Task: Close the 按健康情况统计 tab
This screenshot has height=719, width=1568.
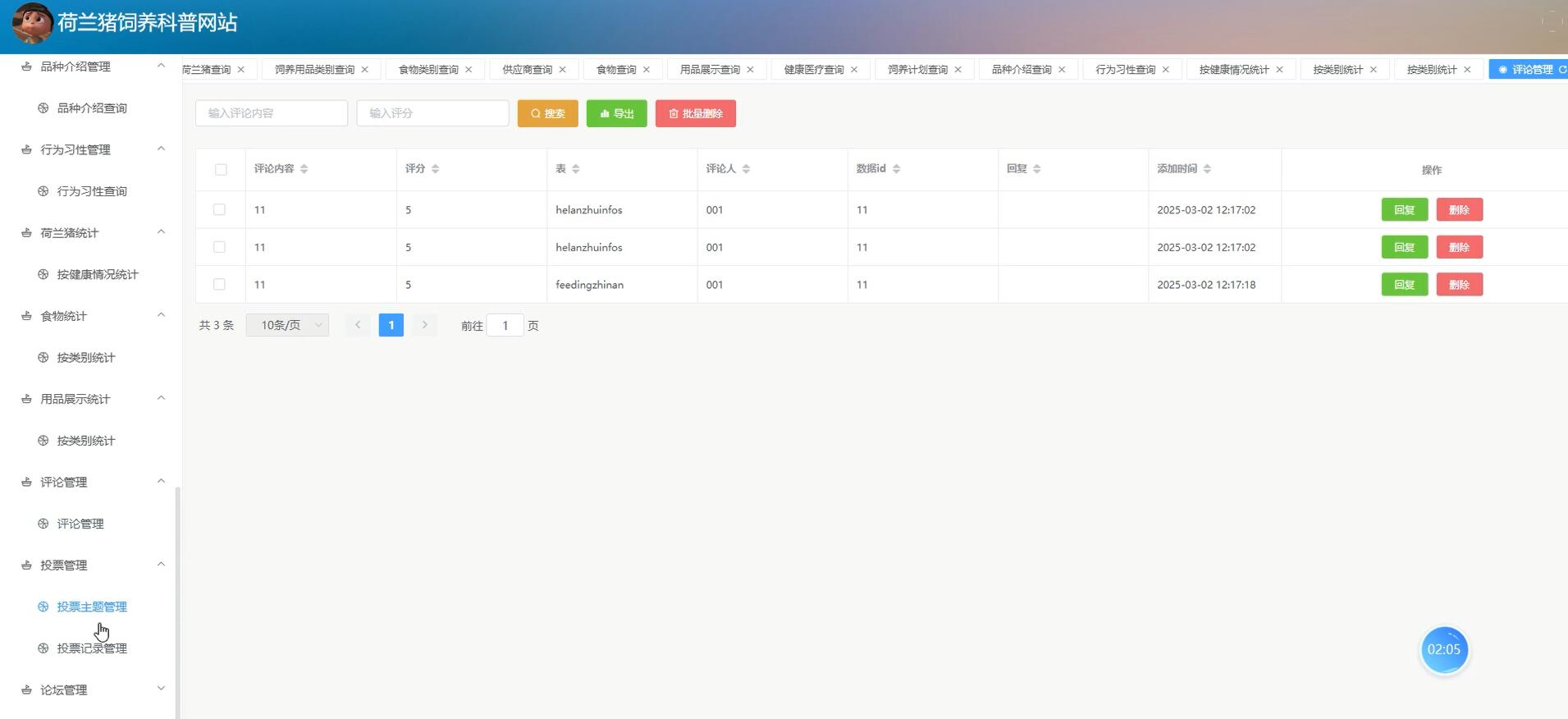Action: (1279, 70)
